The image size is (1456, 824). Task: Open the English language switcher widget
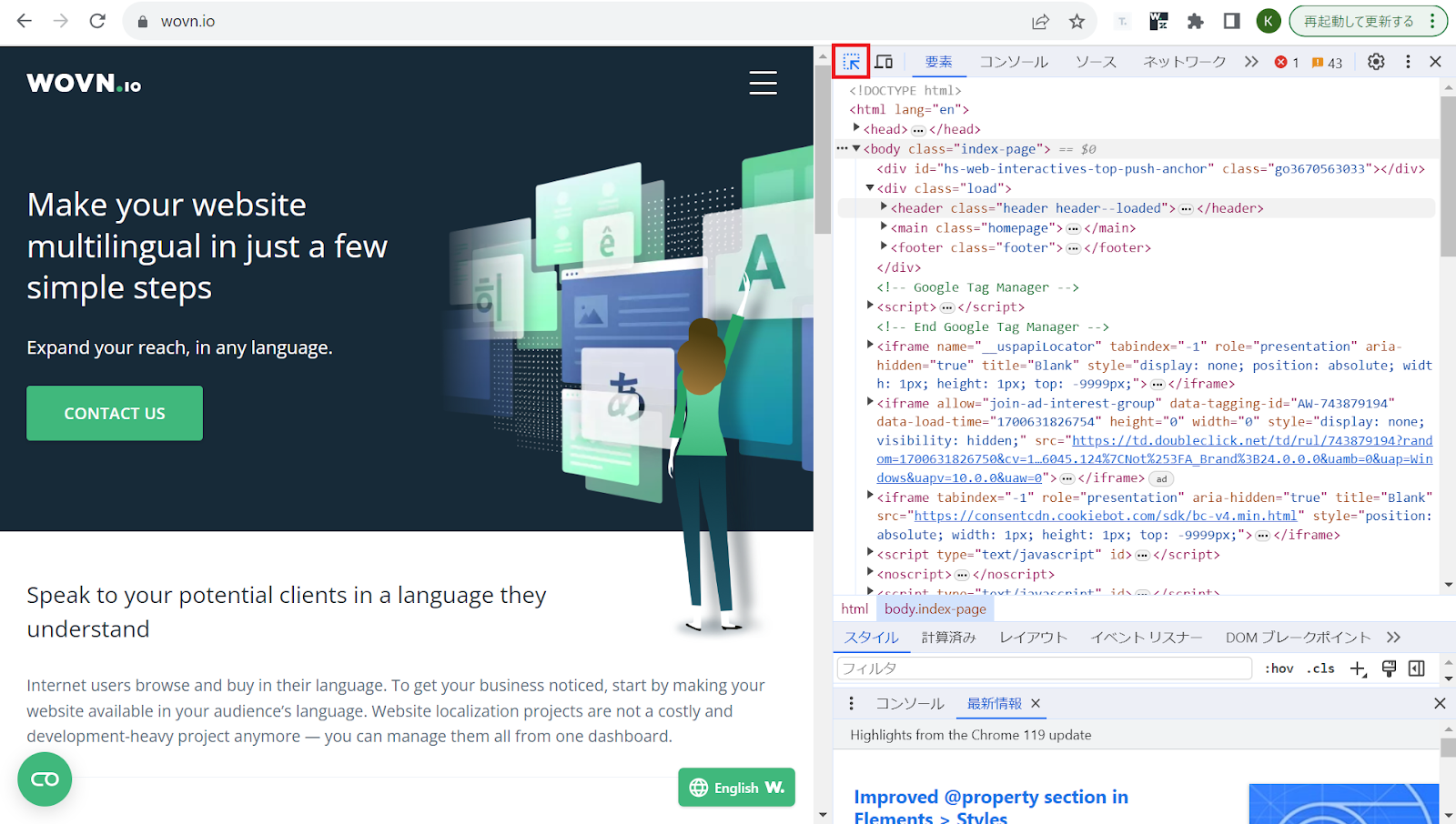pos(736,788)
